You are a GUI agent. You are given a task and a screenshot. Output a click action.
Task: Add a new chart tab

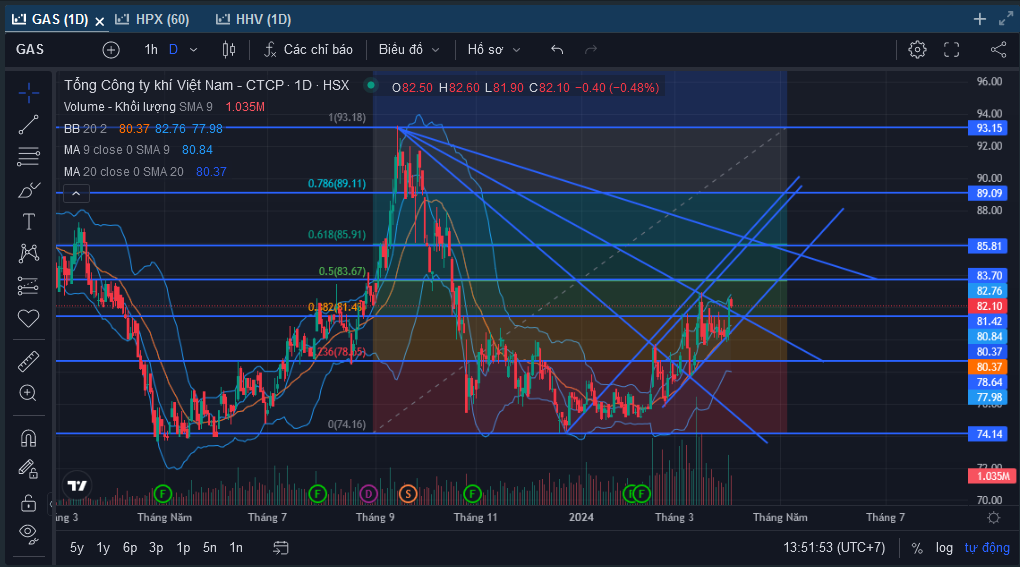tap(980, 20)
